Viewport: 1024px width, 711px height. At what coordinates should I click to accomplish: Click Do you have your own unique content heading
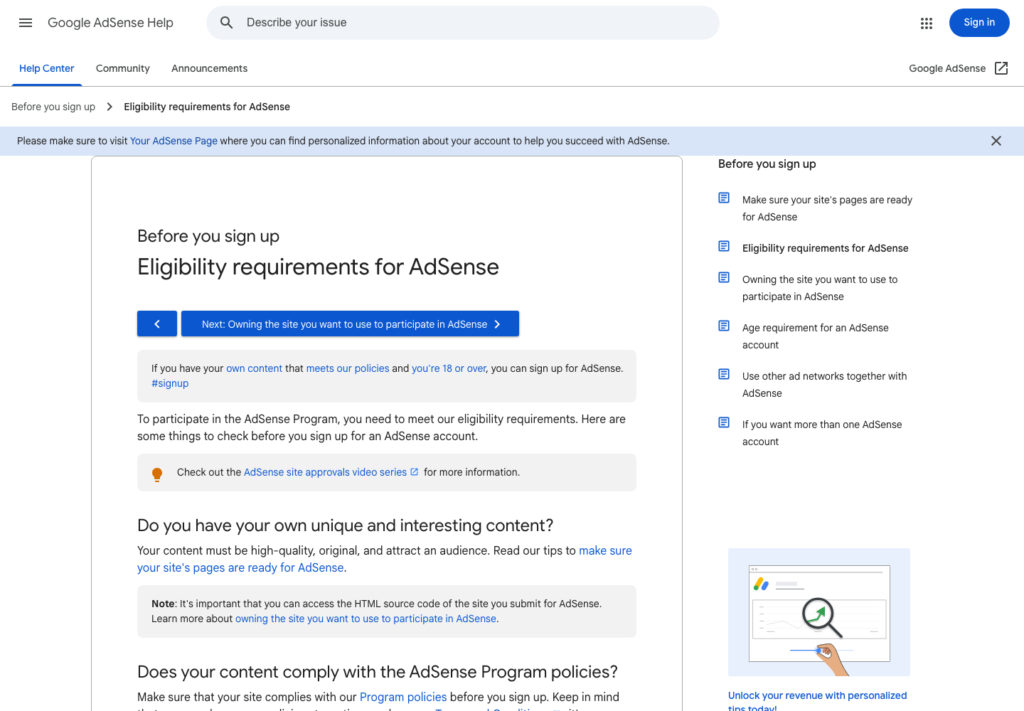point(345,526)
